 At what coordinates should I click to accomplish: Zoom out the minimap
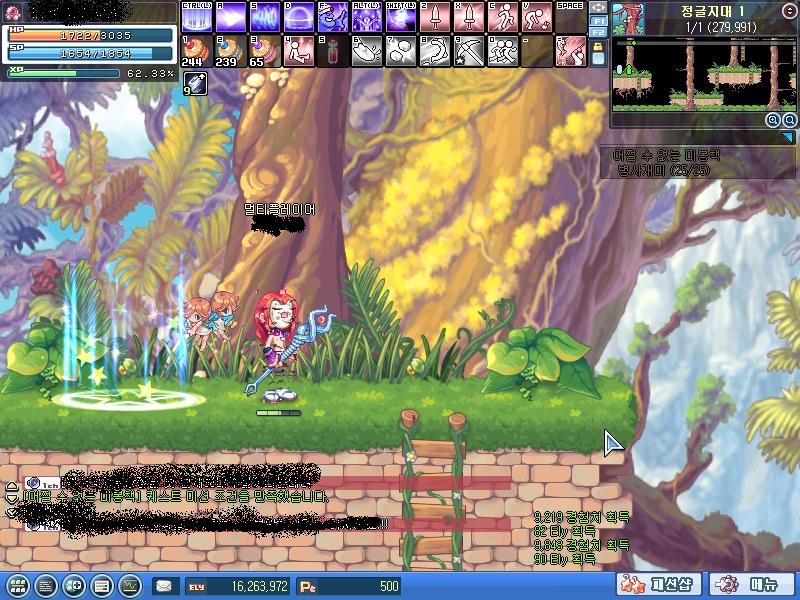point(788,120)
